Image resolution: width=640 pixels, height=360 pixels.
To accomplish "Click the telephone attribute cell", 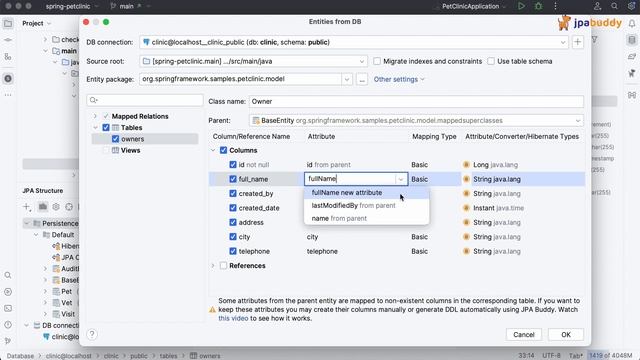I will [322, 251].
